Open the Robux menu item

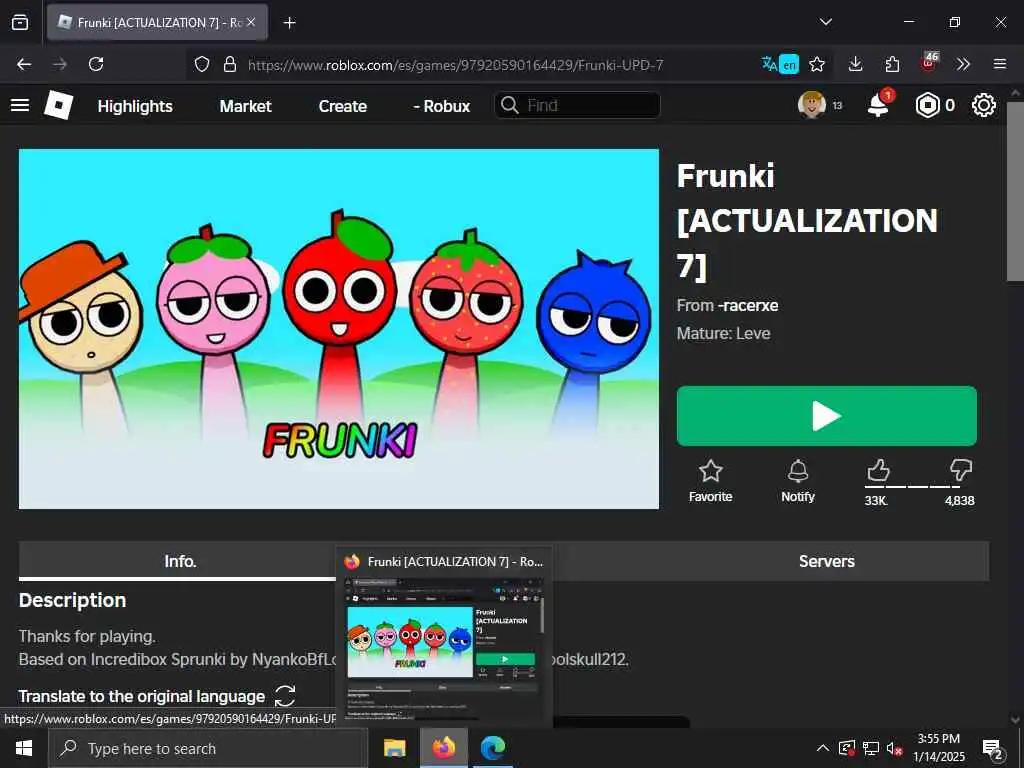[441, 106]
